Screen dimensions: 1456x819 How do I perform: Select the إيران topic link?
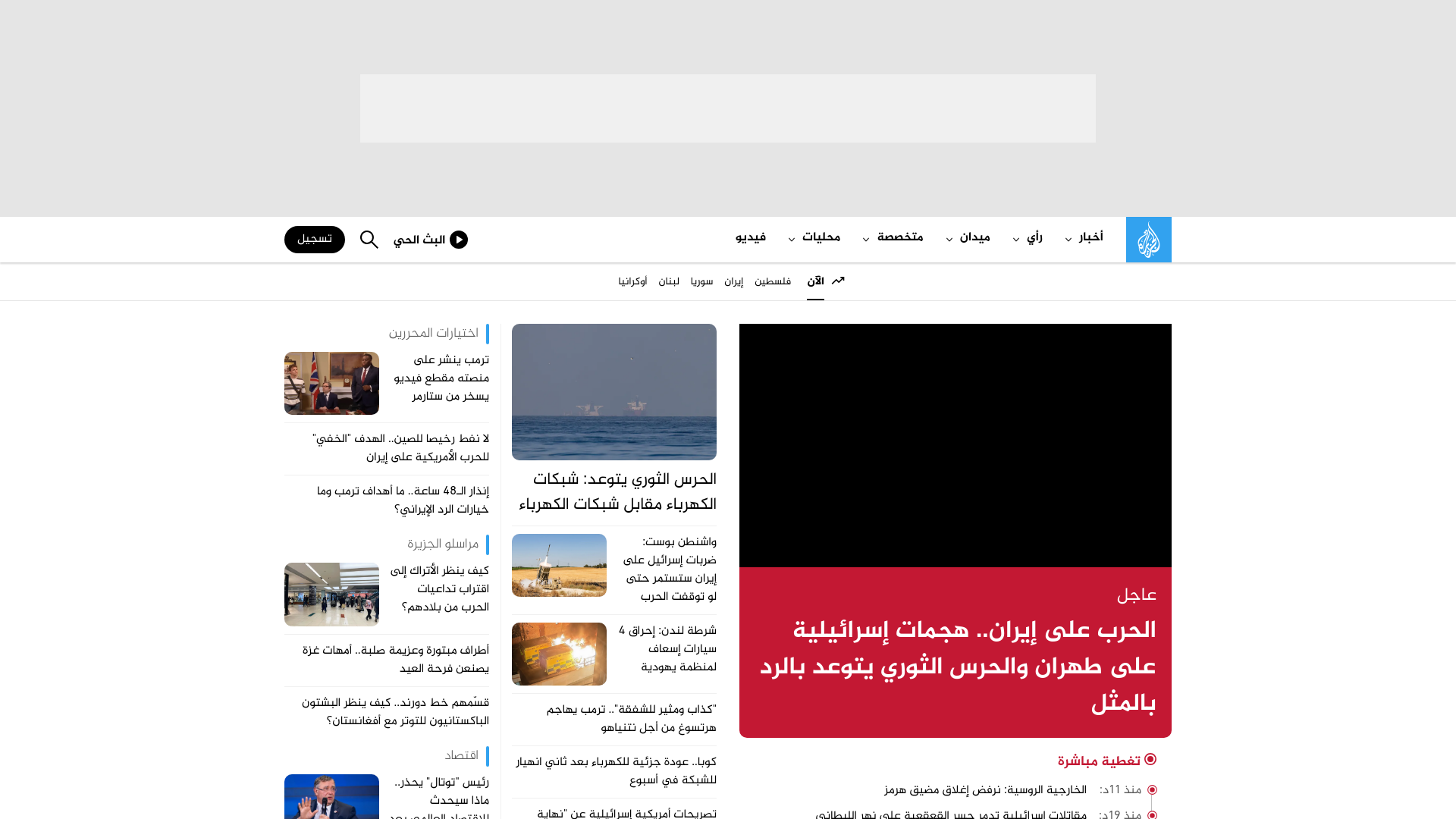point(734,282)
